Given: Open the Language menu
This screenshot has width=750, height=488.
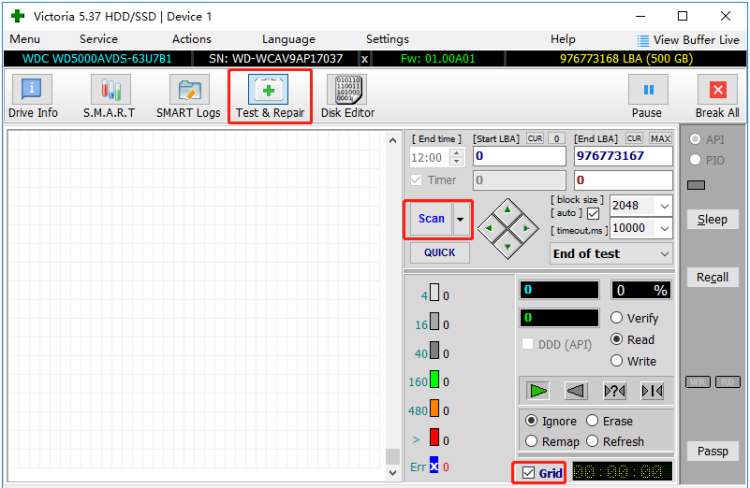Looking at the screenshot, I should point(288,39).
